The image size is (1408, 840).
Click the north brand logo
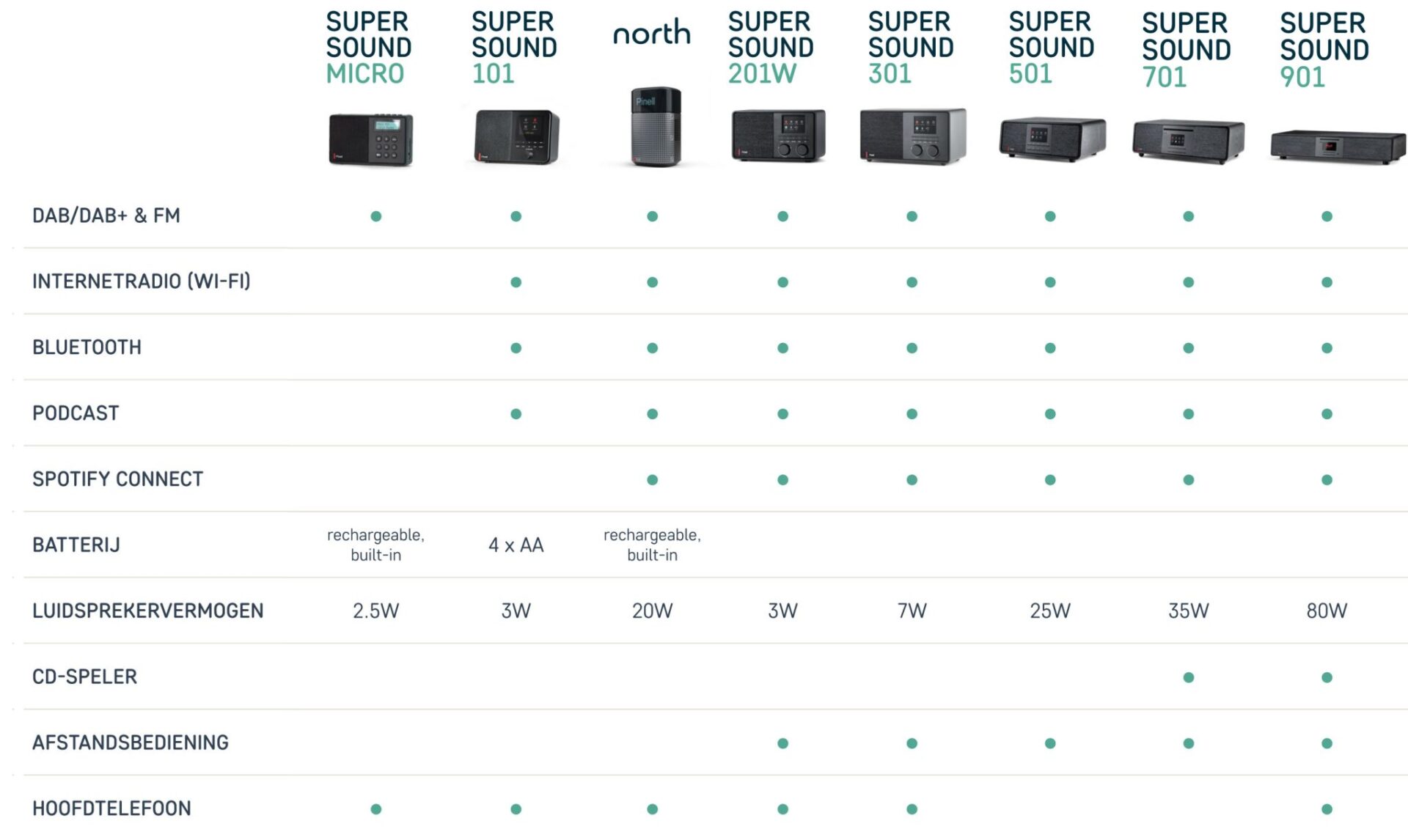point(651,33)
